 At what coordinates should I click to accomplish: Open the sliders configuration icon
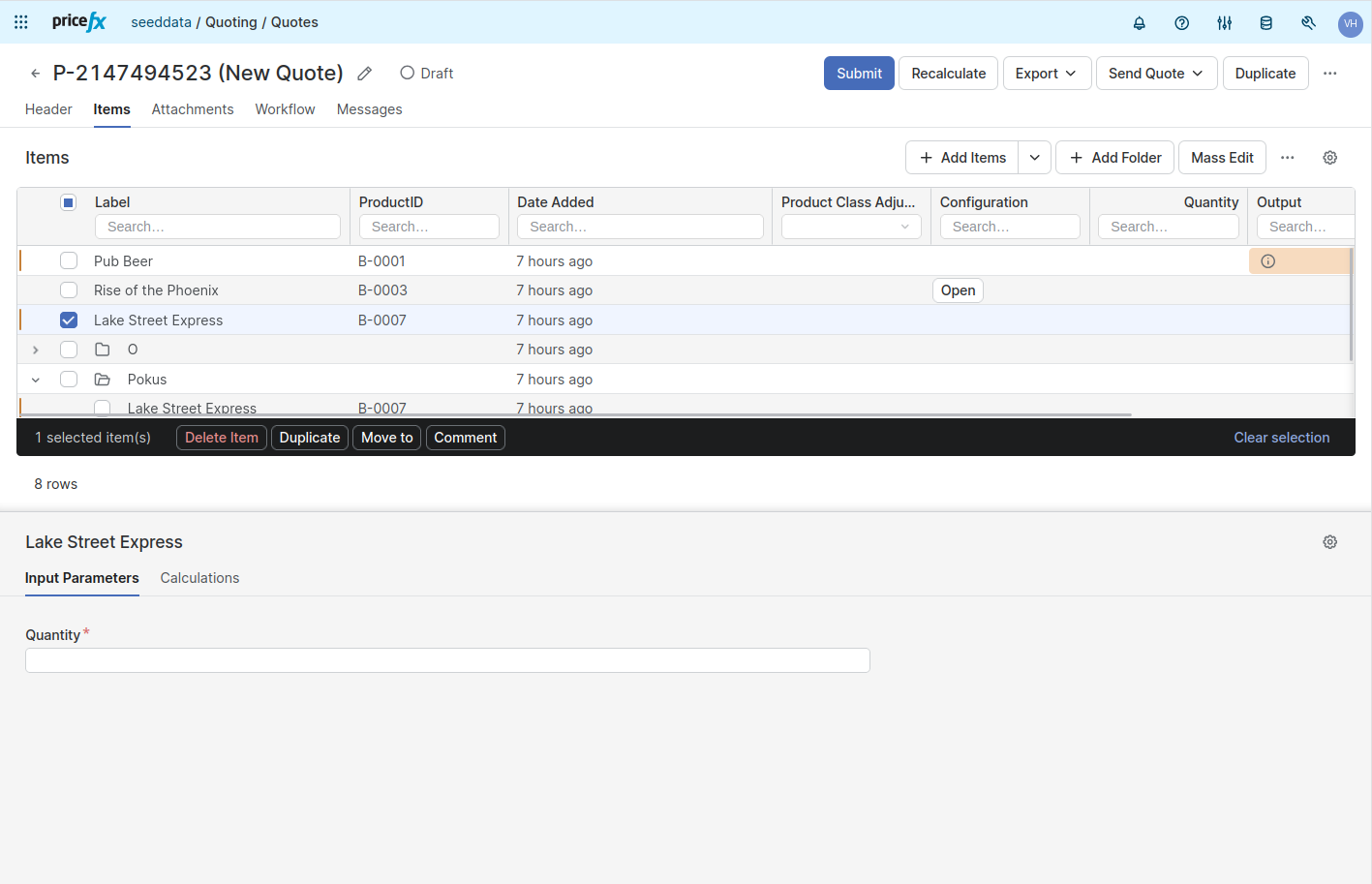(1224, 23)
